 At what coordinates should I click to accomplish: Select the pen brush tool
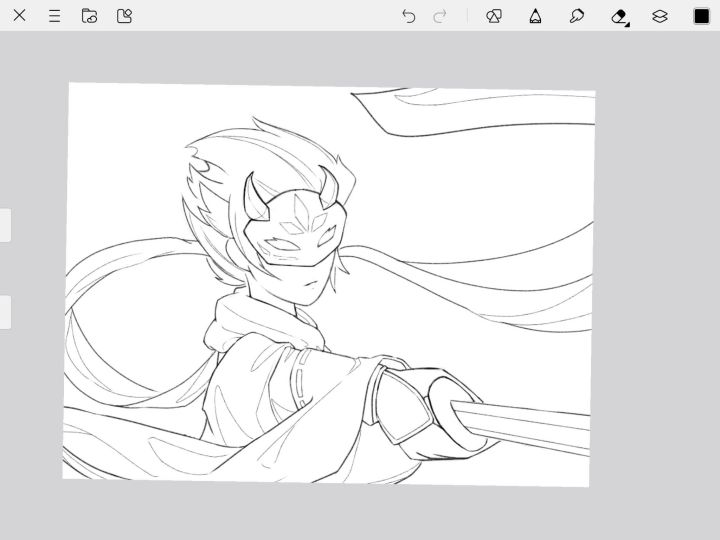[535, 16]
